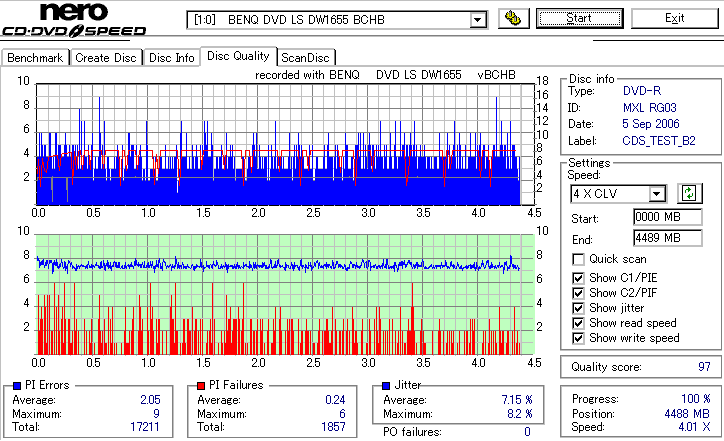Click the Progress value 100 %
Screen dimensions: 724x441
[696, 399]
